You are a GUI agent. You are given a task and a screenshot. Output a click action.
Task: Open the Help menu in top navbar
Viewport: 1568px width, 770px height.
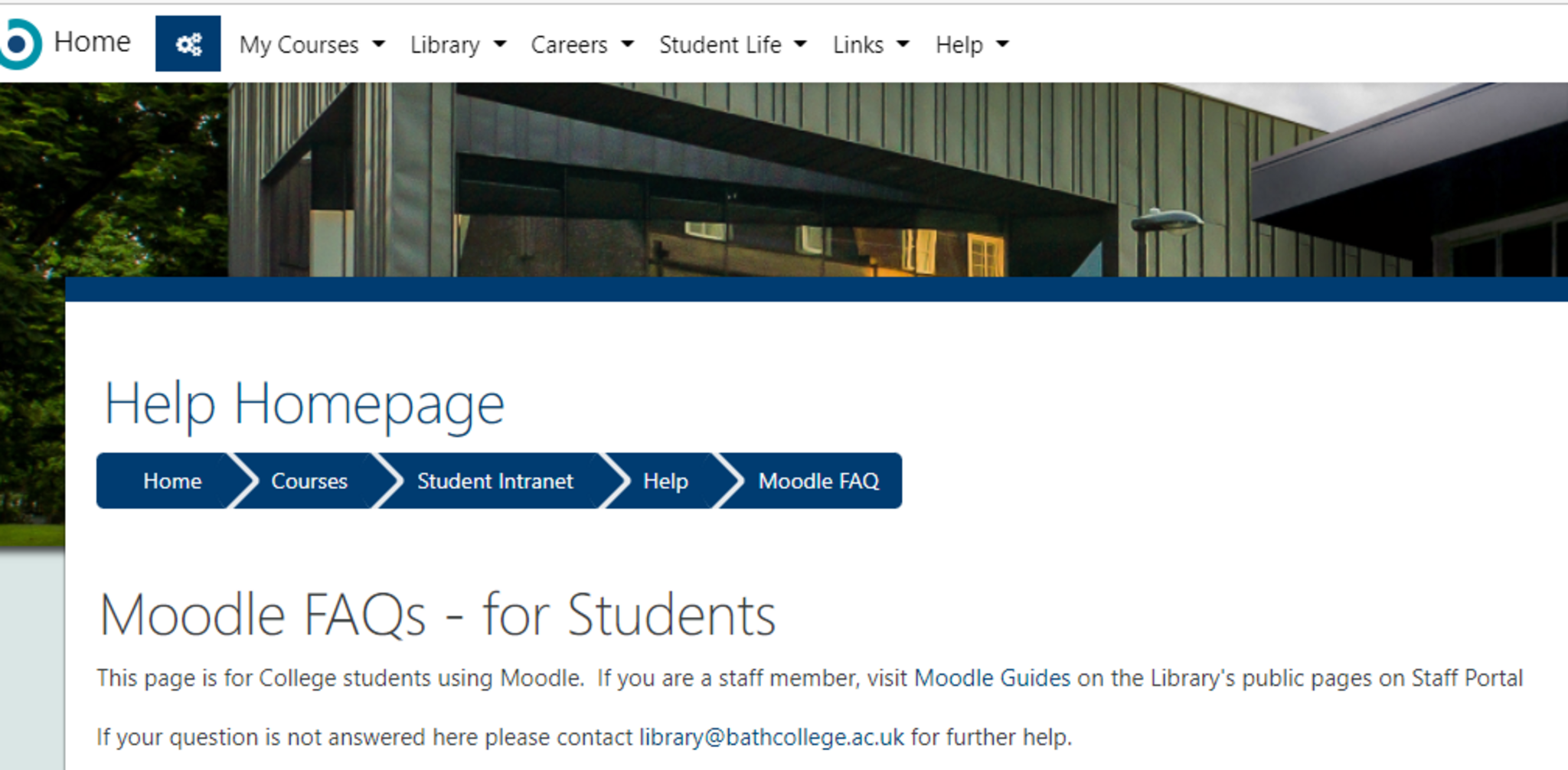click(972, 45)
